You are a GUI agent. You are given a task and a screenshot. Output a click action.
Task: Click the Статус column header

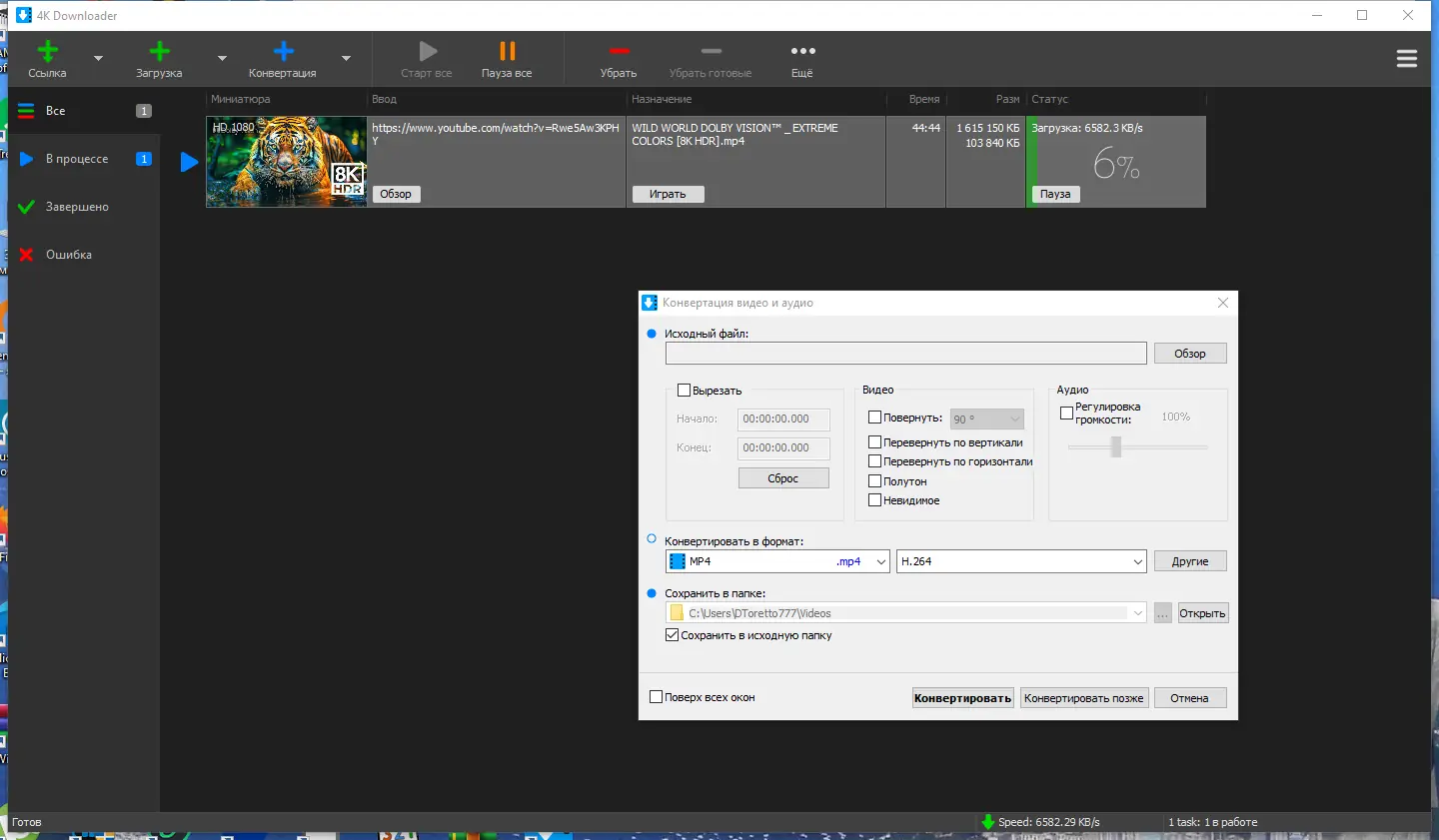coord(1116,99)
